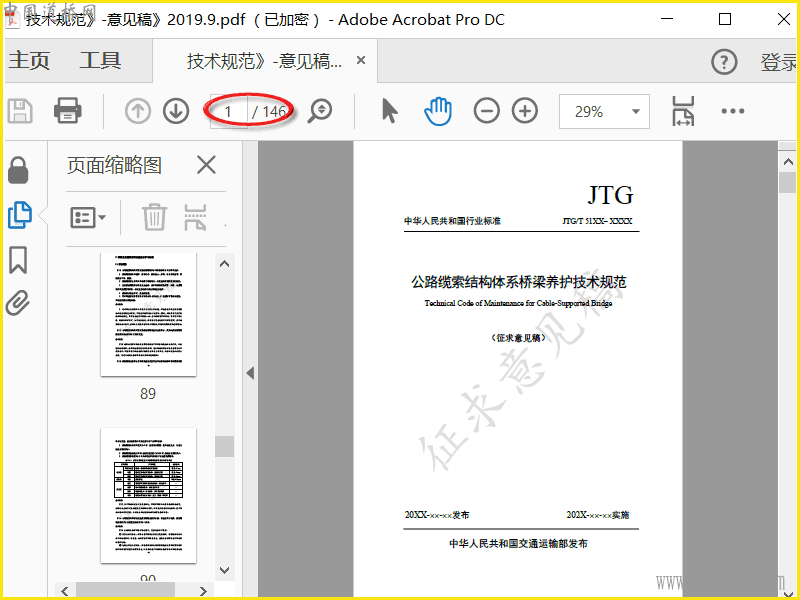800x600 pixels.
Task: Click the thumbnail panel horizontal scrollbar thumb
Action: coord(126,591)
